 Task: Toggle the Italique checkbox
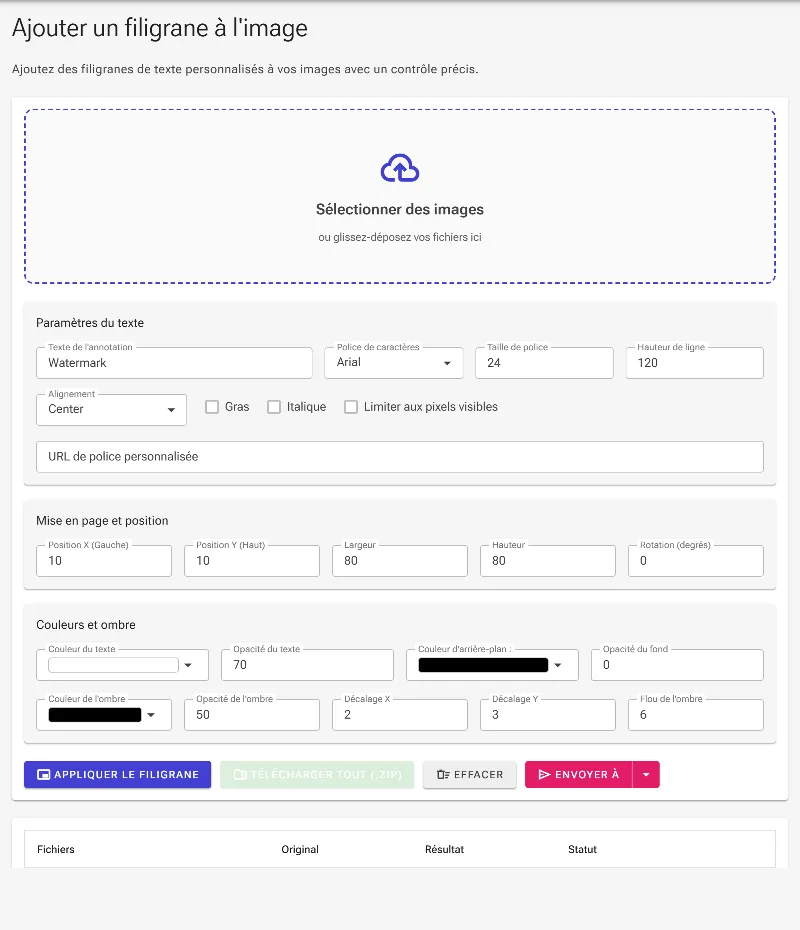273,407
